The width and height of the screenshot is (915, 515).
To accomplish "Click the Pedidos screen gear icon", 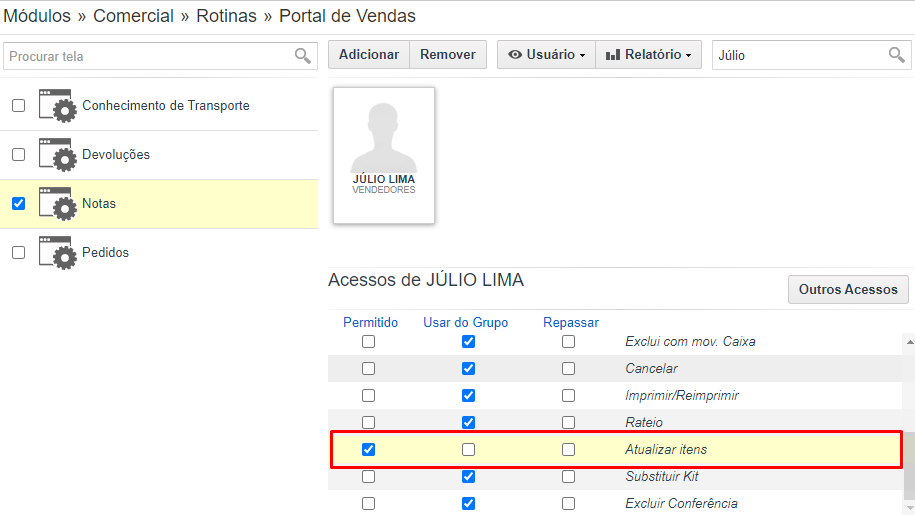I will click(x=57, y=253).
